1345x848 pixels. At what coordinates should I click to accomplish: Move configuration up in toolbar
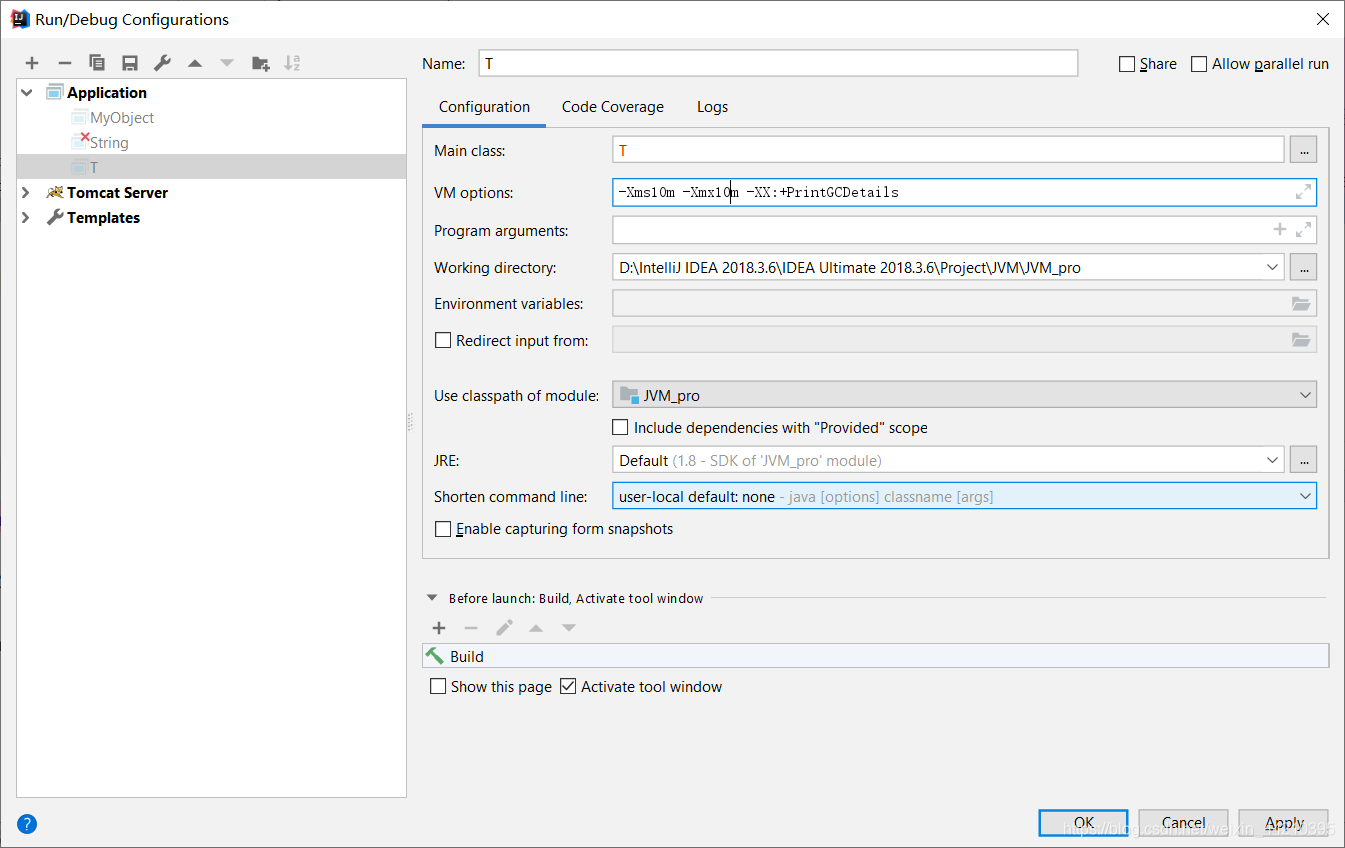[195, 63]
